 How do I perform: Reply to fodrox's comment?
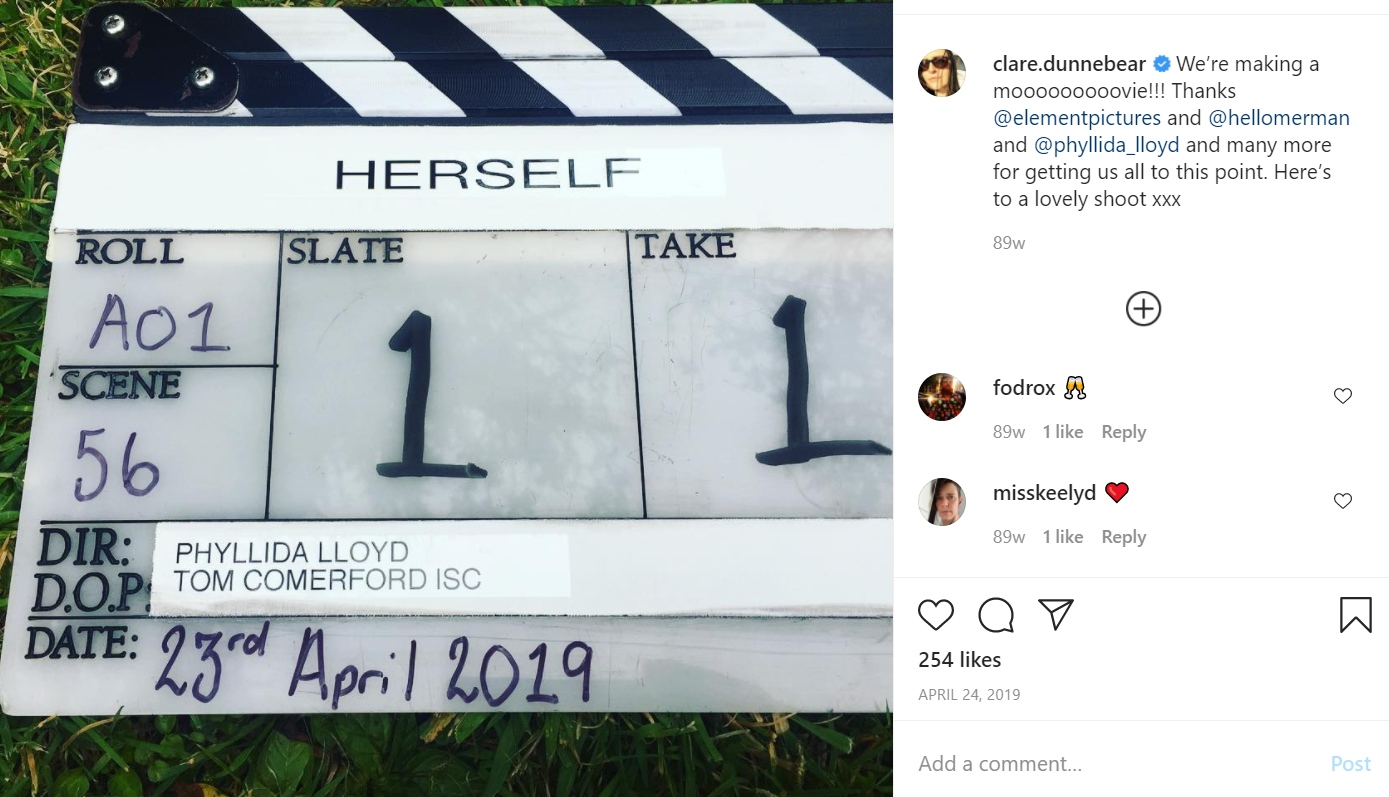(x=1123, y=432)
